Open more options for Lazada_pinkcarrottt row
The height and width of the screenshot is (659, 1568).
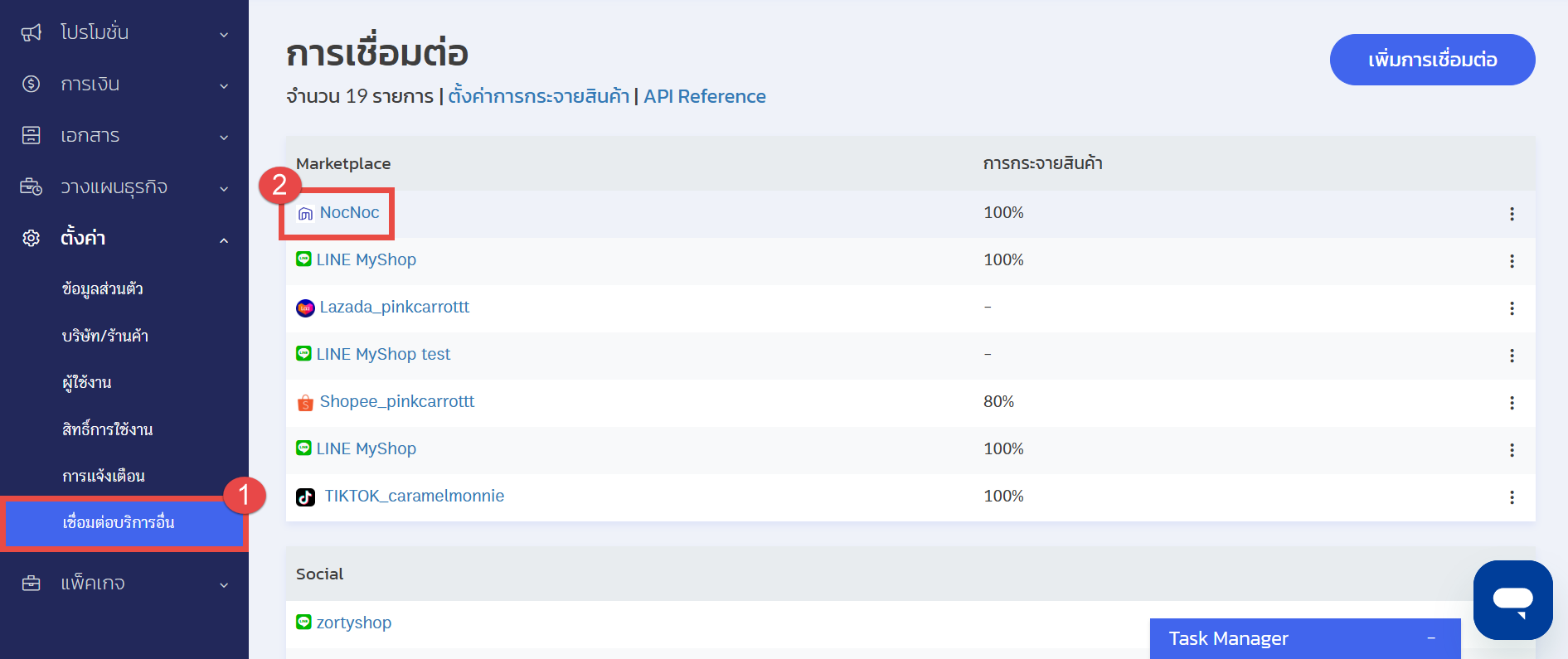[x=1512, y=308]
